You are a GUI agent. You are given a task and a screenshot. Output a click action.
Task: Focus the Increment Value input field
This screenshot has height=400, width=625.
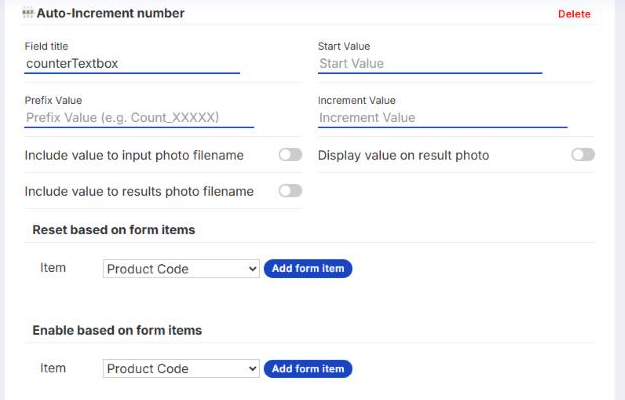click(x=442, y=118)
